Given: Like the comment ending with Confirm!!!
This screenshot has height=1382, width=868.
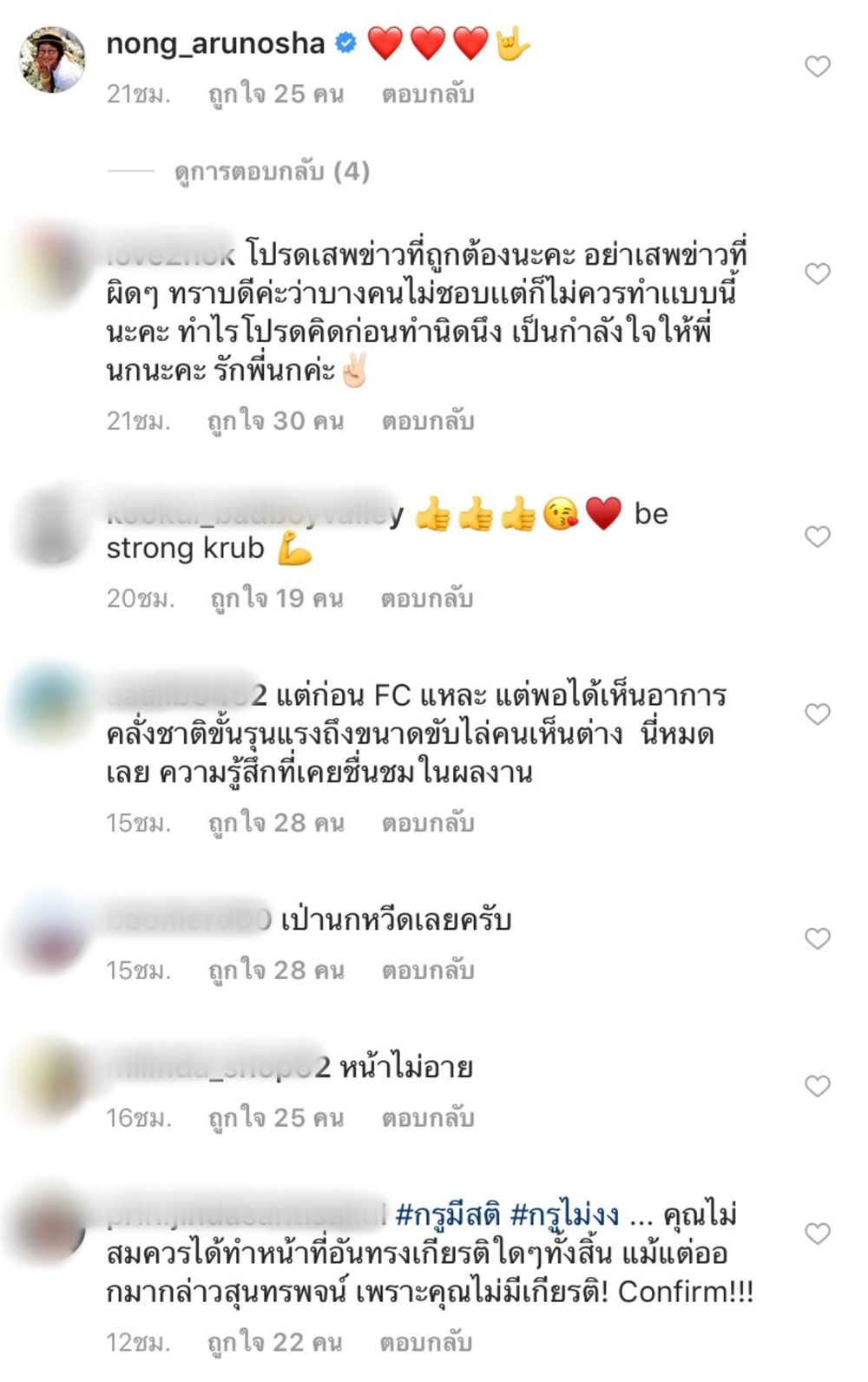Looking at the screenshot, I should 817,1234.
